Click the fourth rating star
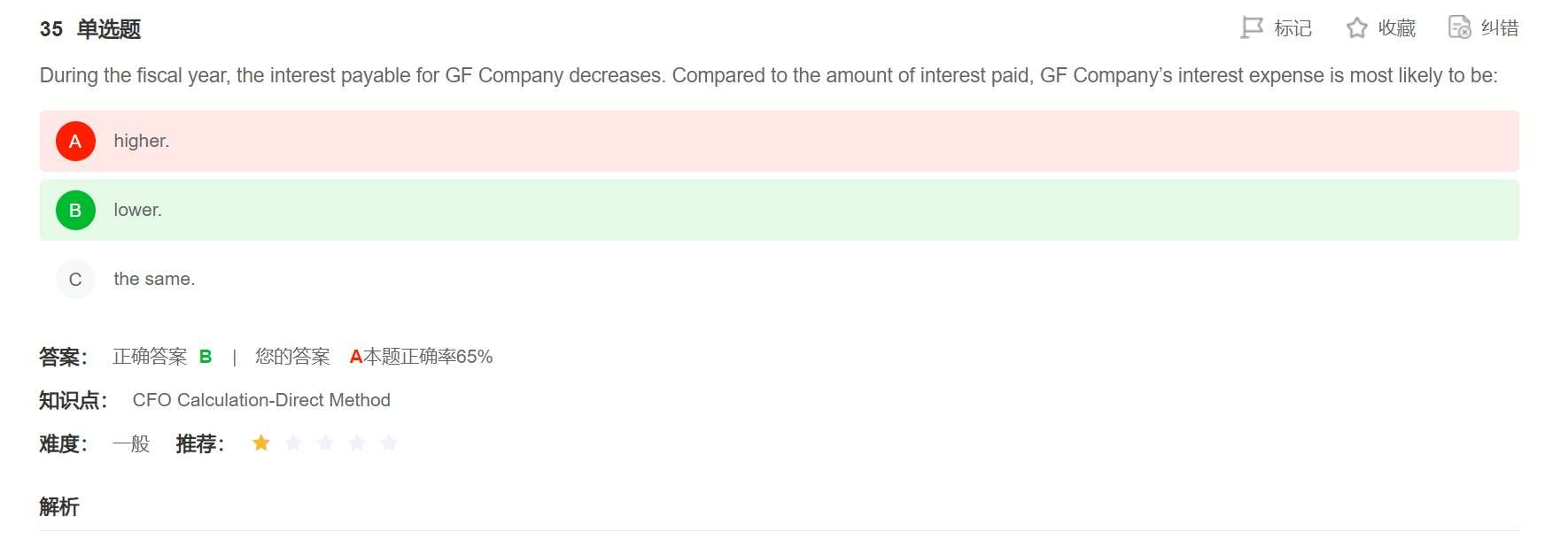Screen dimensions: 1568x547 click(x=357, y=443)
